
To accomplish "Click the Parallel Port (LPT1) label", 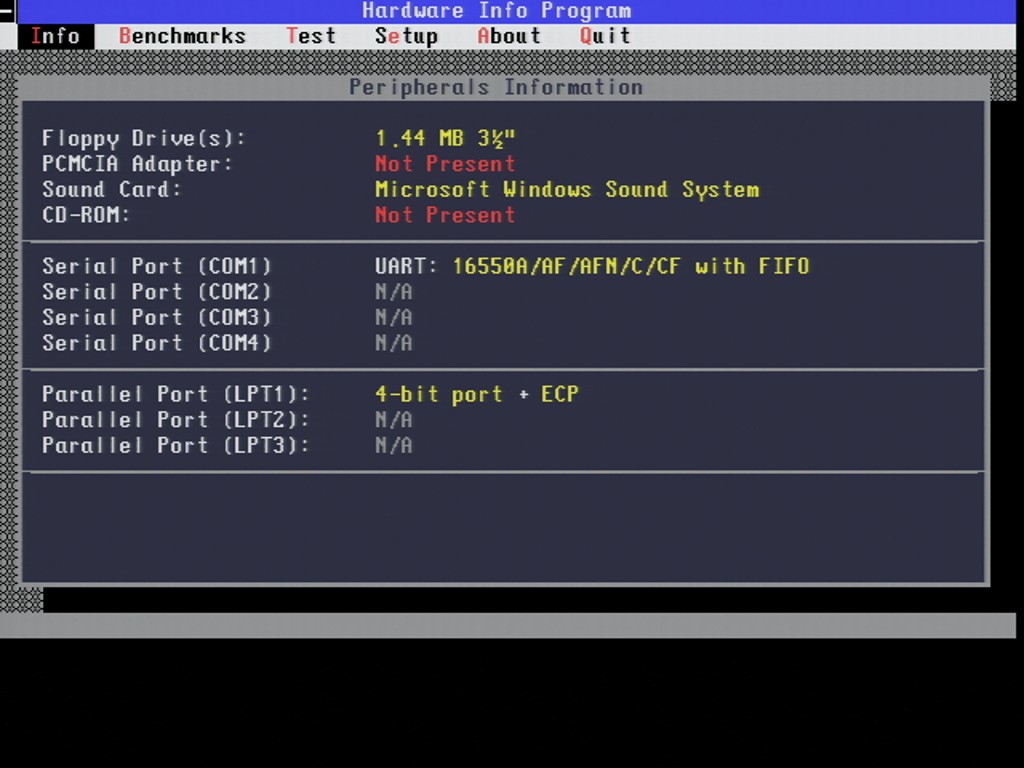I will [176, 394].
